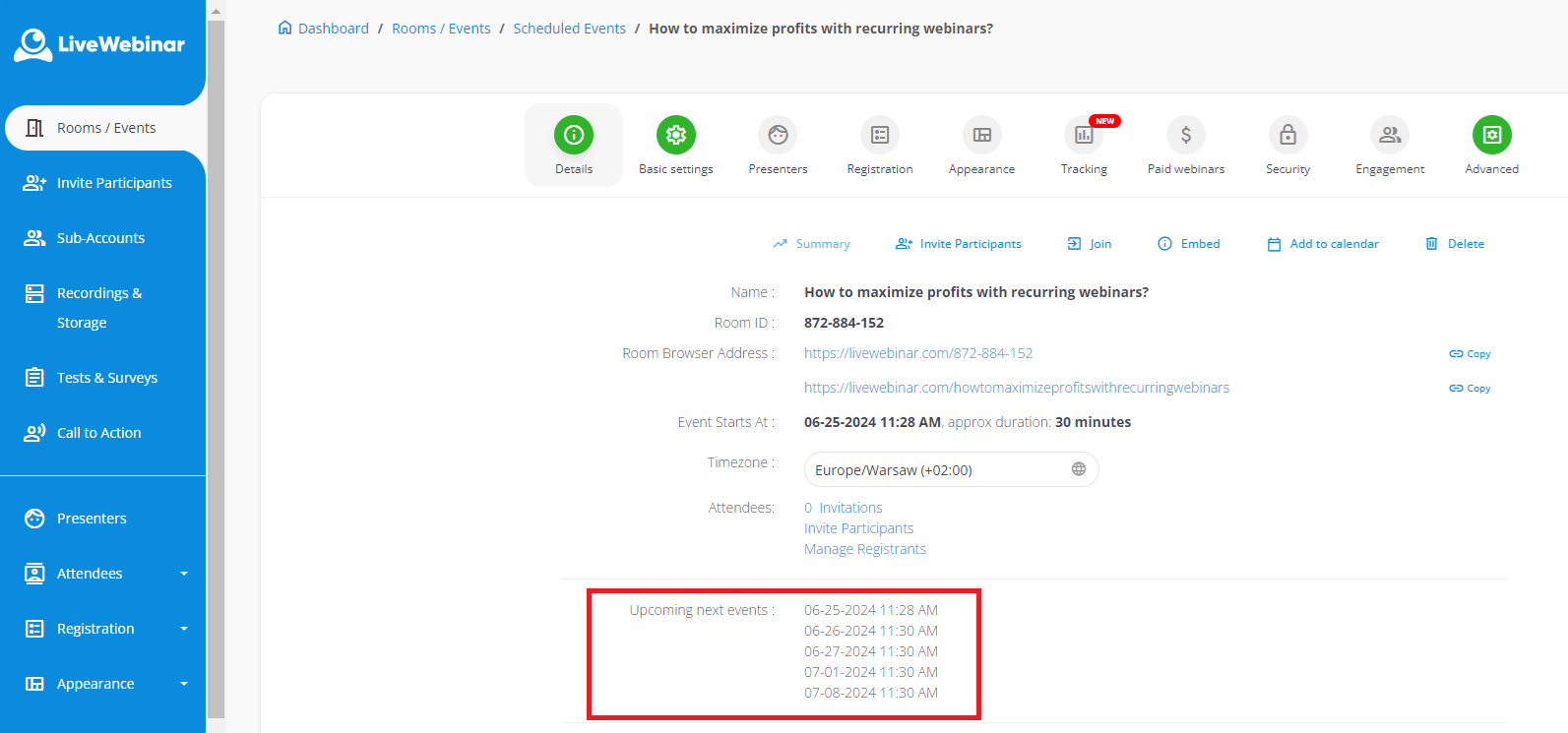Screen dimensions: 1568x733
Task: Open the Basic settings gear icon
Action: (x=675, y=136)
